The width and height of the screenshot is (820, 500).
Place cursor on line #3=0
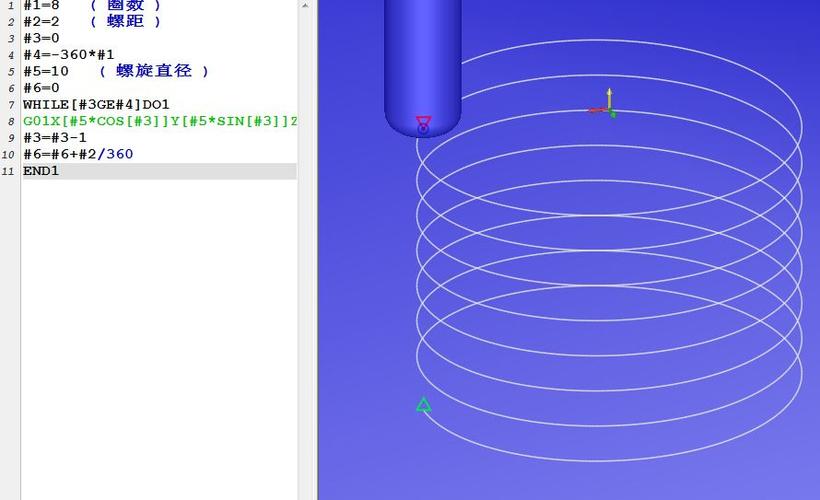click(x=41, y=38)
